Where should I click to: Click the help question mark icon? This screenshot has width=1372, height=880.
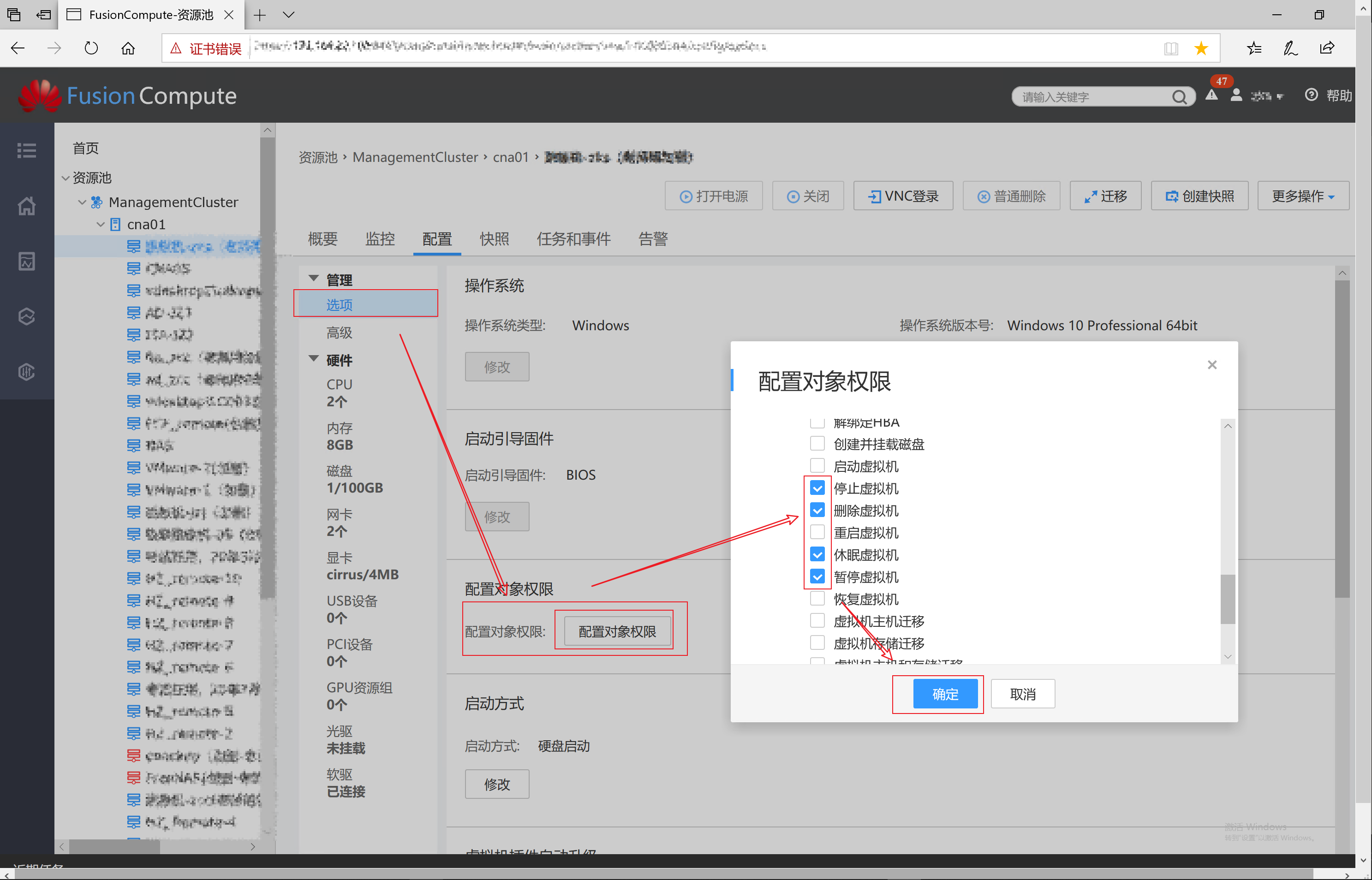(x=1312, y=95)
